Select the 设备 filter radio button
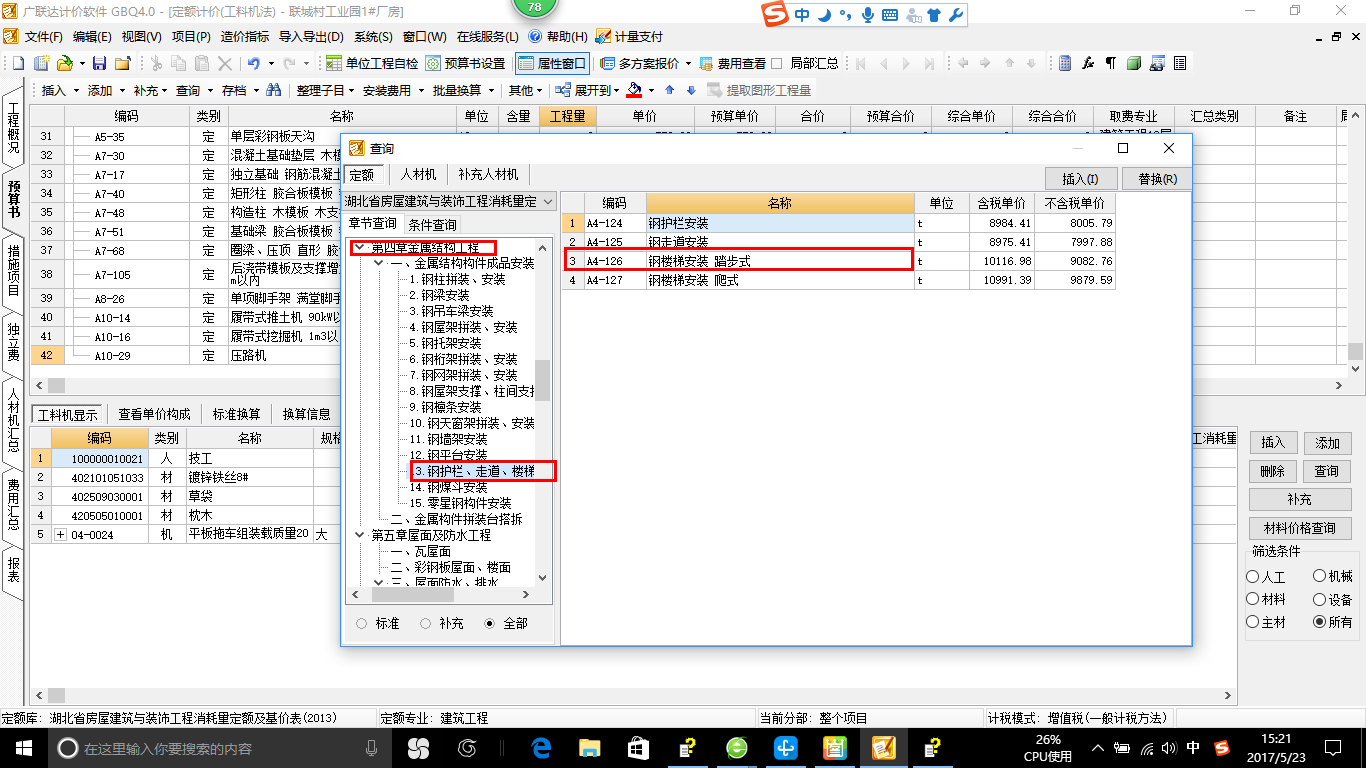Image resolution: width=1366 pixels, height=768 pixels. 1320,599
